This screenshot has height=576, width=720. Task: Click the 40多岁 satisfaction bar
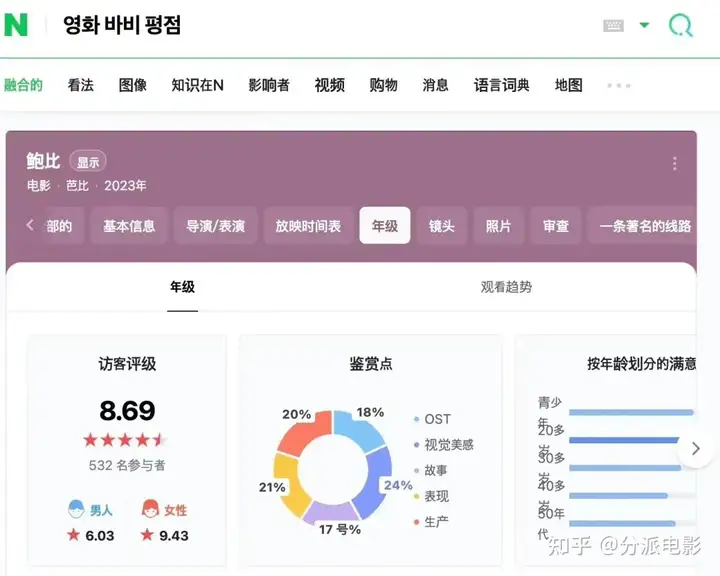618,496
